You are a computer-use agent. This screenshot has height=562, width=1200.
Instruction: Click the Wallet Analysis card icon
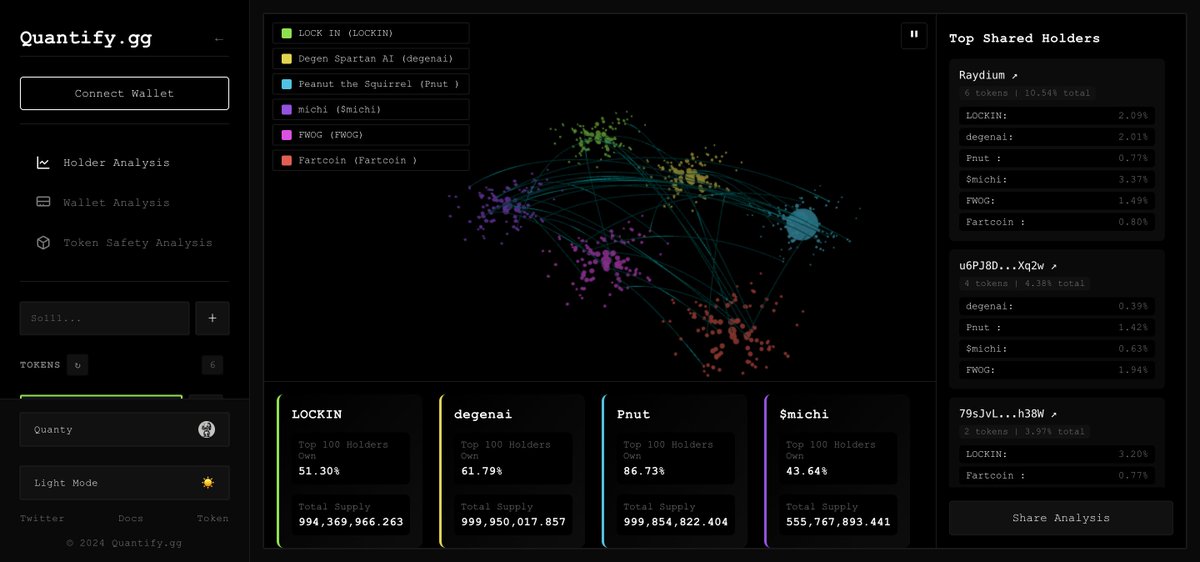pyautogui.click(x=43, y=203)
